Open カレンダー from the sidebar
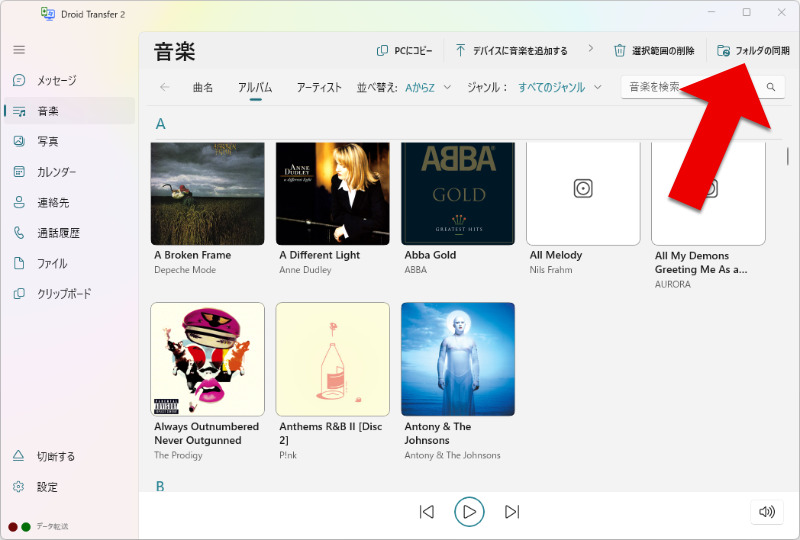The height and width of the screenshot is (540, 800). 56,172
